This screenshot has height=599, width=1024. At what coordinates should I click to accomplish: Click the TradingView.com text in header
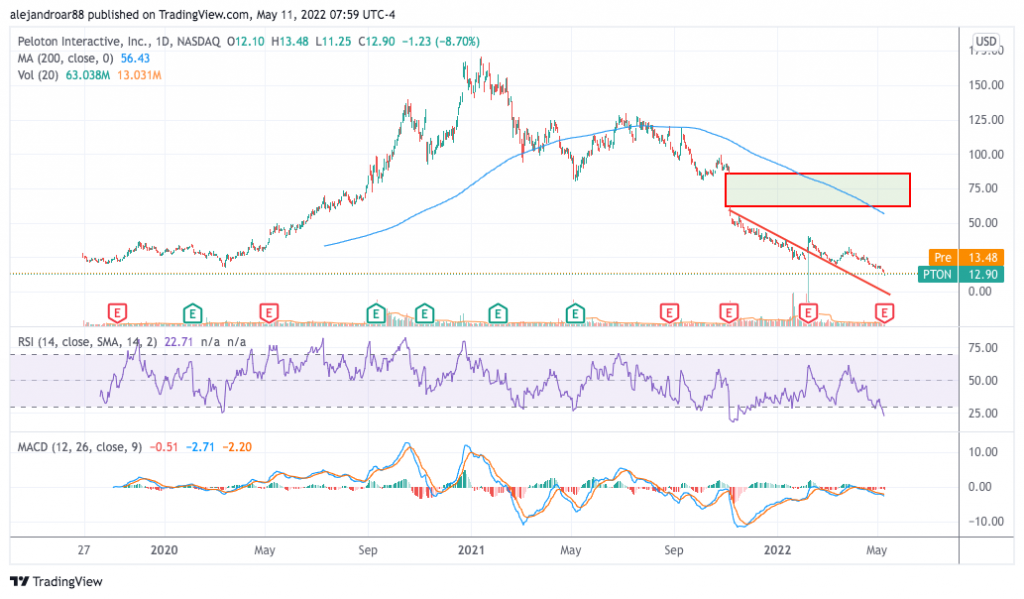204,14
